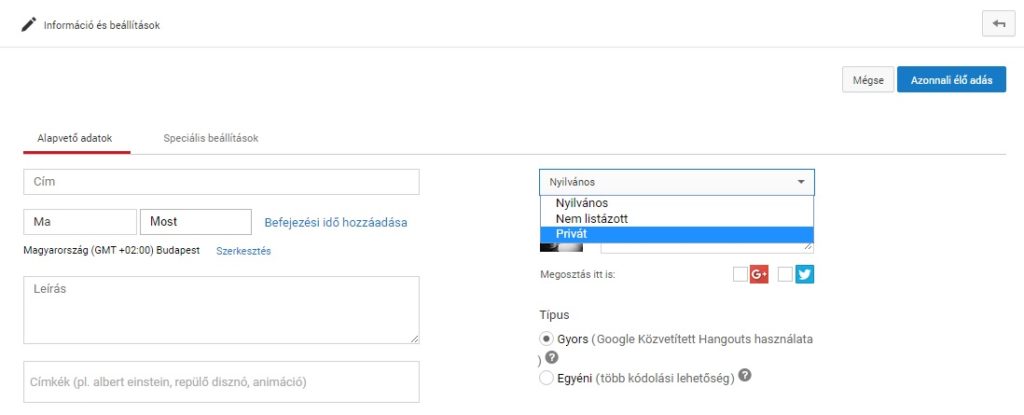Choose Privát from the privacy list

(x=572, y=233)
